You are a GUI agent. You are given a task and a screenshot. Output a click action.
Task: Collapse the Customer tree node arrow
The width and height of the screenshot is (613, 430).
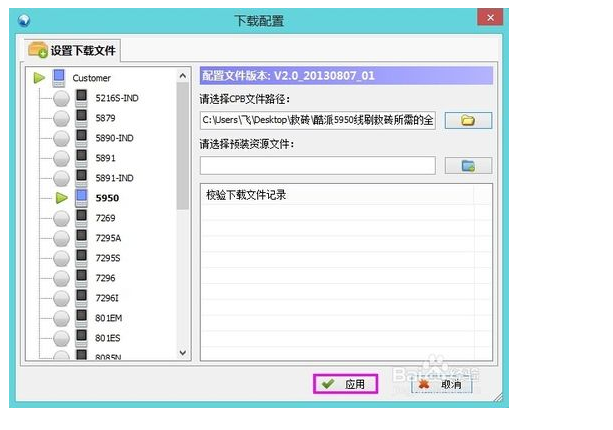coord(39,78)
